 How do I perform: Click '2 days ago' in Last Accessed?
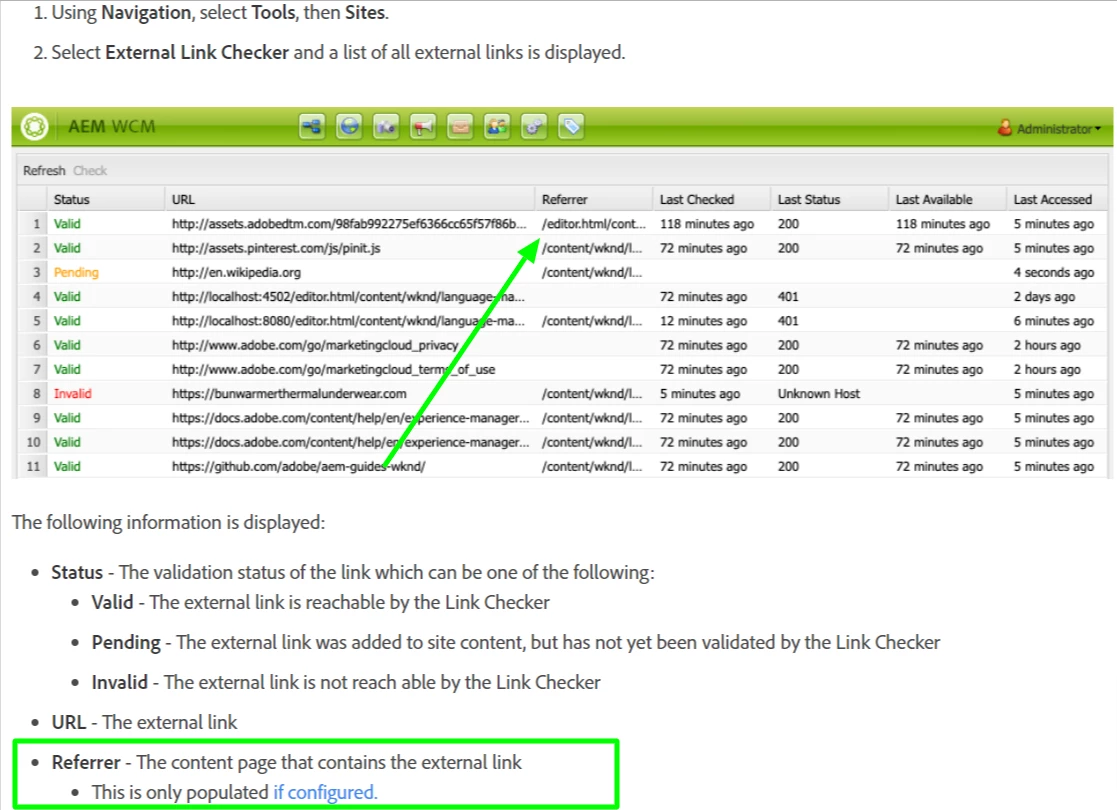[1044, 296]
